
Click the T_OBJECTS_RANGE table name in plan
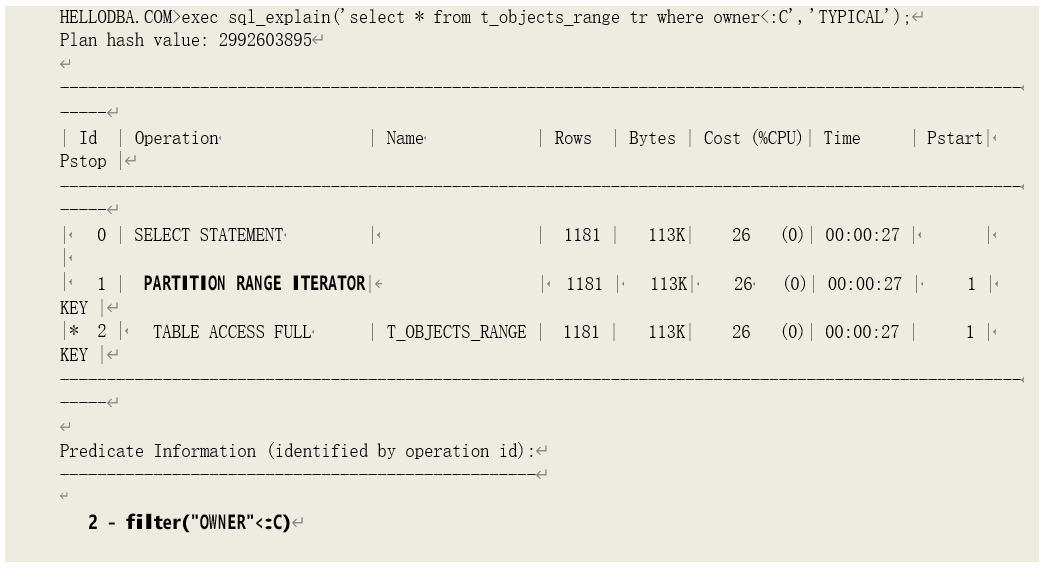tap(456, 332)
